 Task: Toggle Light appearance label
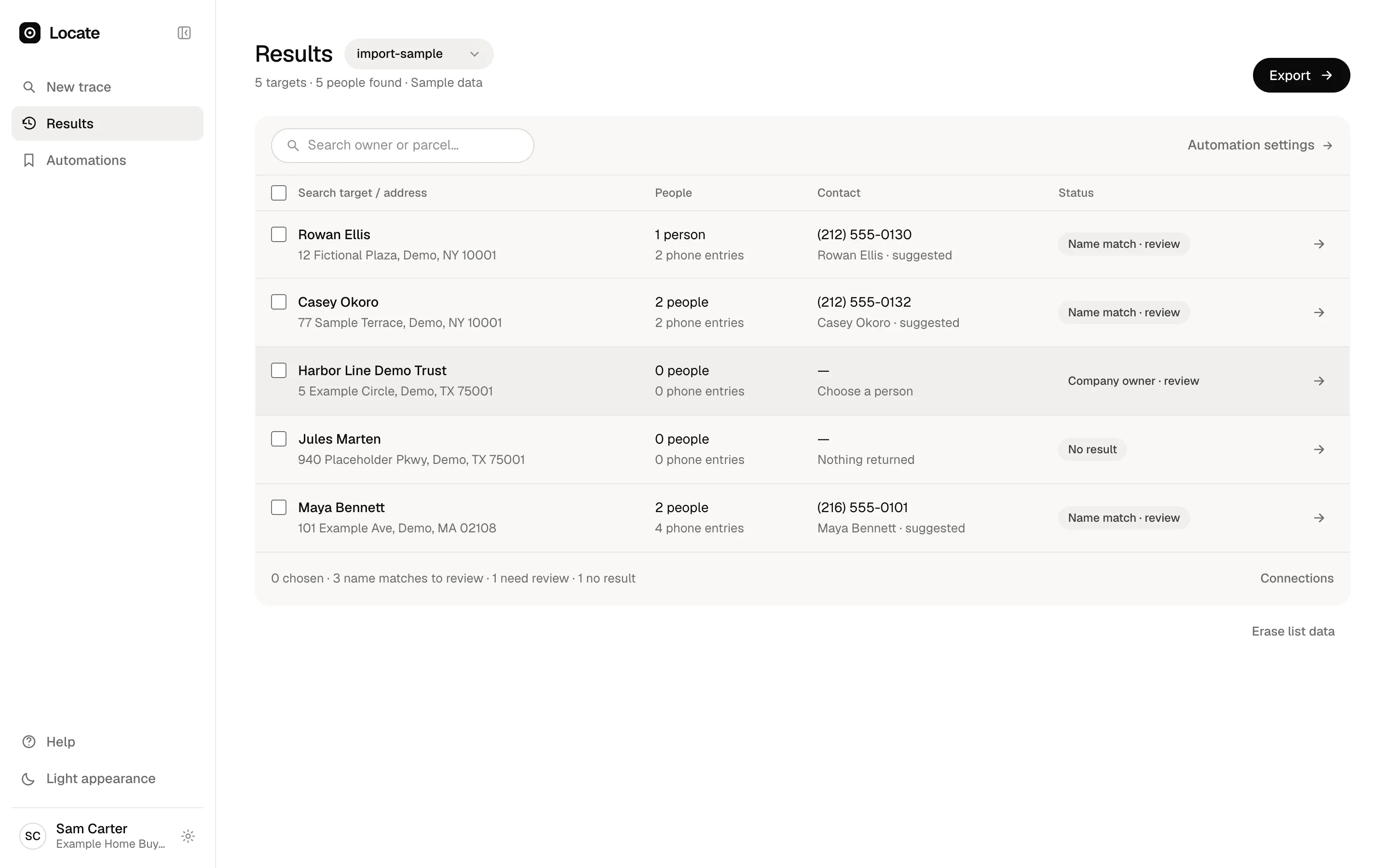click(x=101, y=778)
